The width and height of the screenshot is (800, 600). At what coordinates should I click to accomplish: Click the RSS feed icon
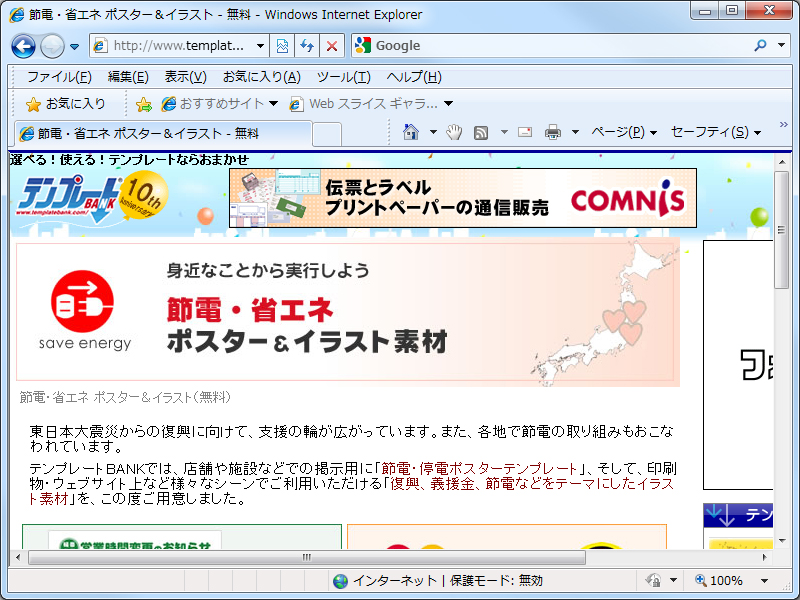(x=483, y=131)
